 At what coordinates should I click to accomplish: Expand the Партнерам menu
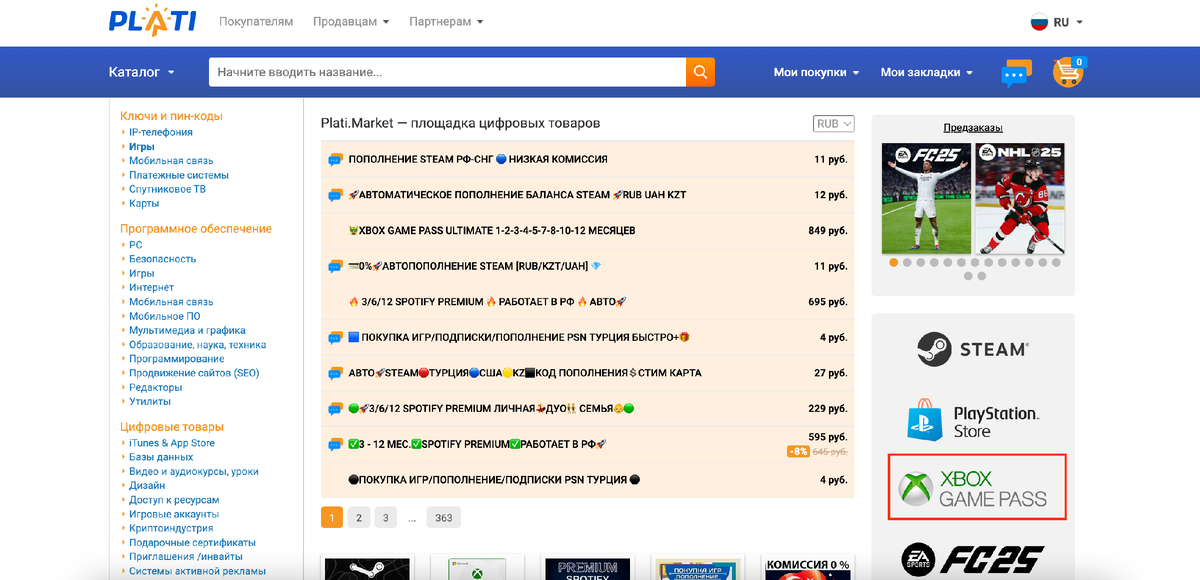(446, 22)
